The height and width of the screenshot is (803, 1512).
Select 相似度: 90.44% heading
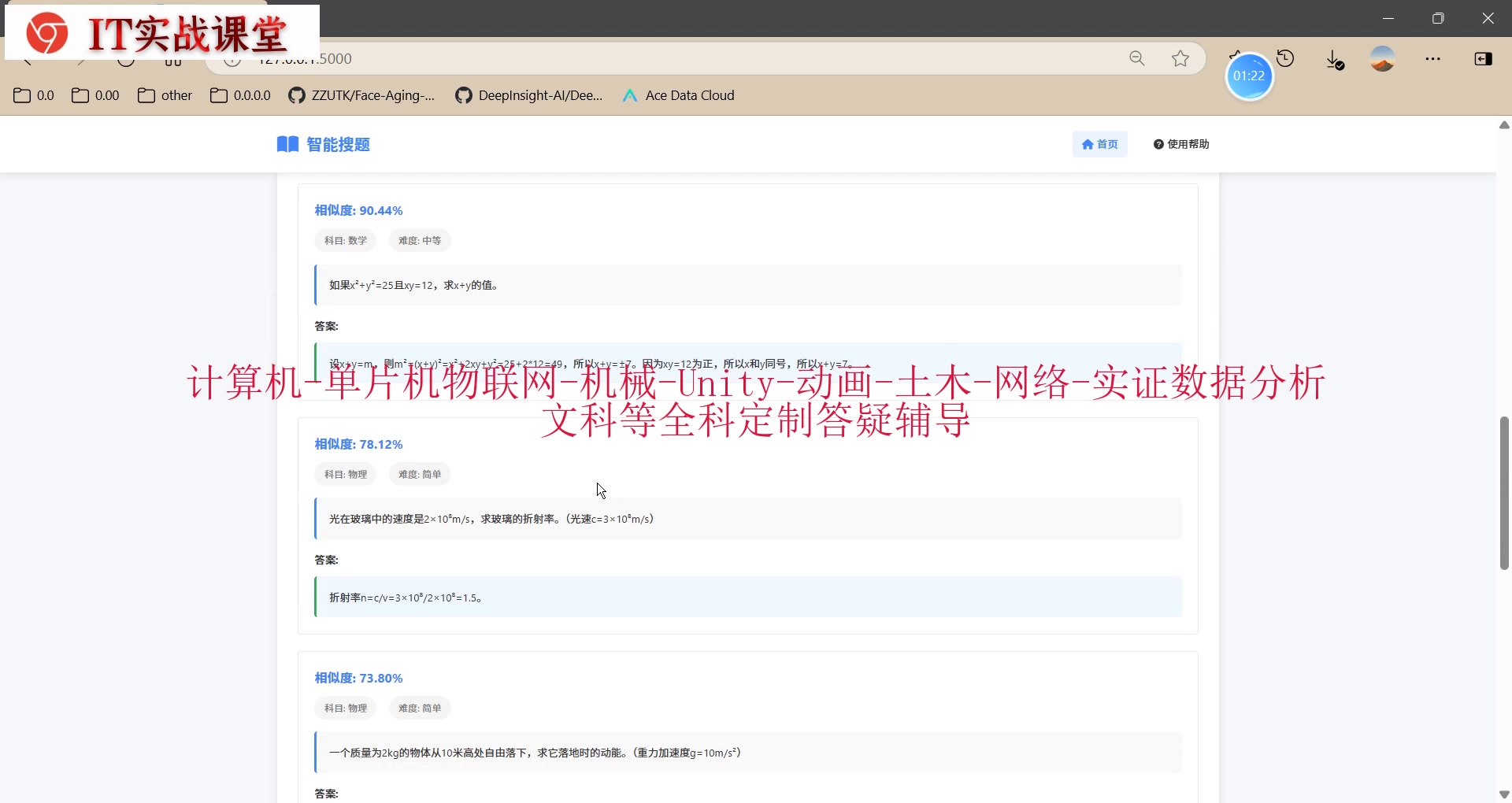[358, 210]
